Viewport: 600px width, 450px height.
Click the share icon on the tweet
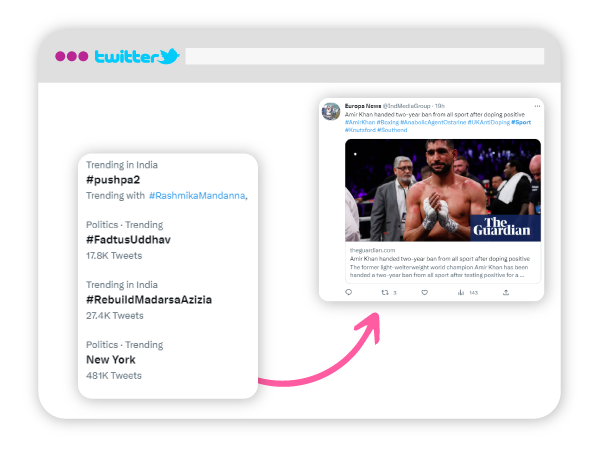(x=506, y=292)
